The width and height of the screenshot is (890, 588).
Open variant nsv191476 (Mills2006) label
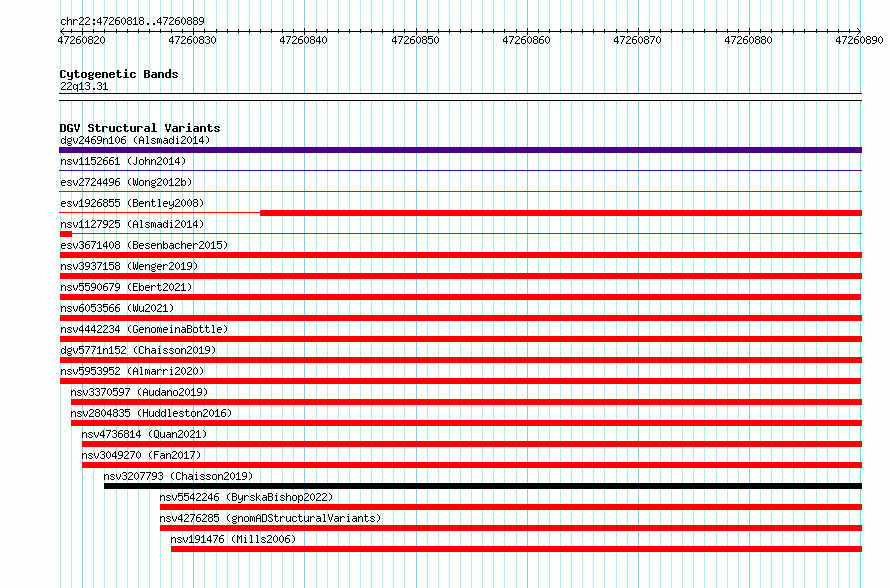pos(233,539)
